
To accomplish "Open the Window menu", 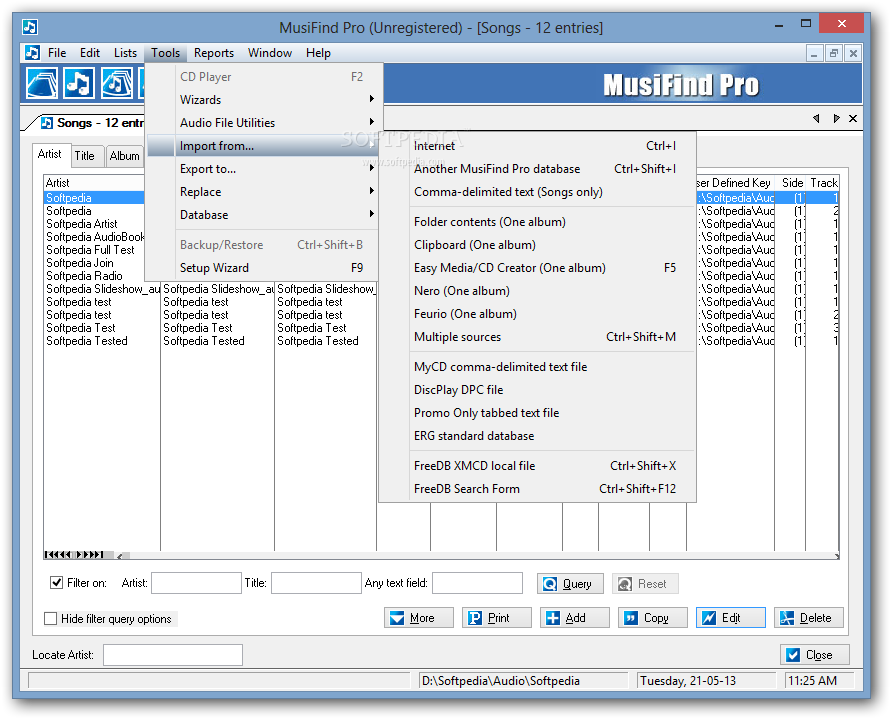I will [270, 53].
